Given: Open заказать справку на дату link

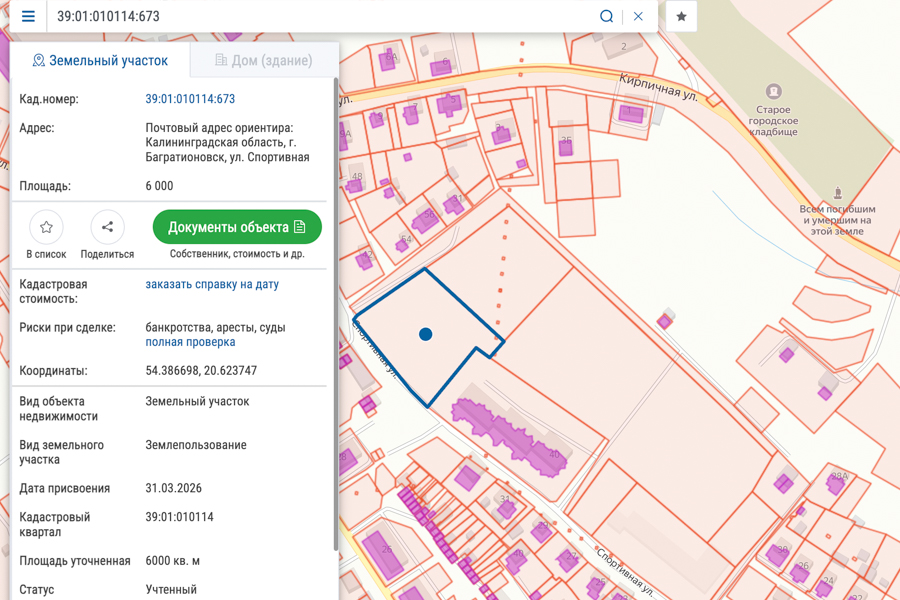Looking at the screenshot, I should 212,284.
